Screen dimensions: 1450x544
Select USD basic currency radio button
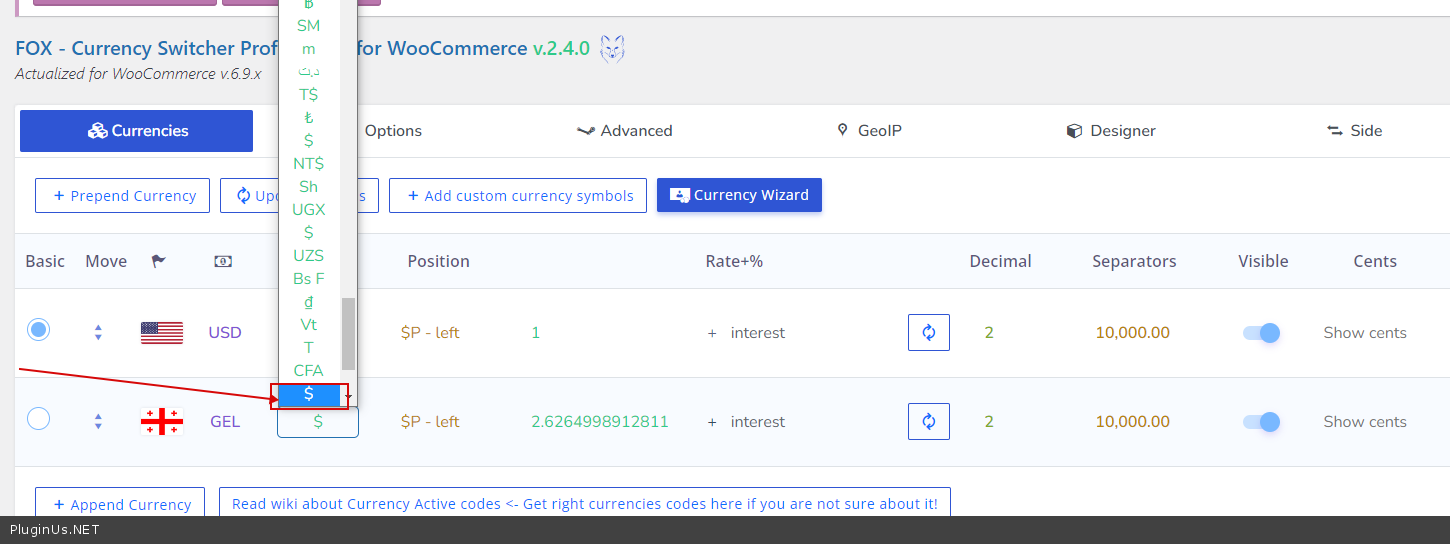(x=39, y=330)
